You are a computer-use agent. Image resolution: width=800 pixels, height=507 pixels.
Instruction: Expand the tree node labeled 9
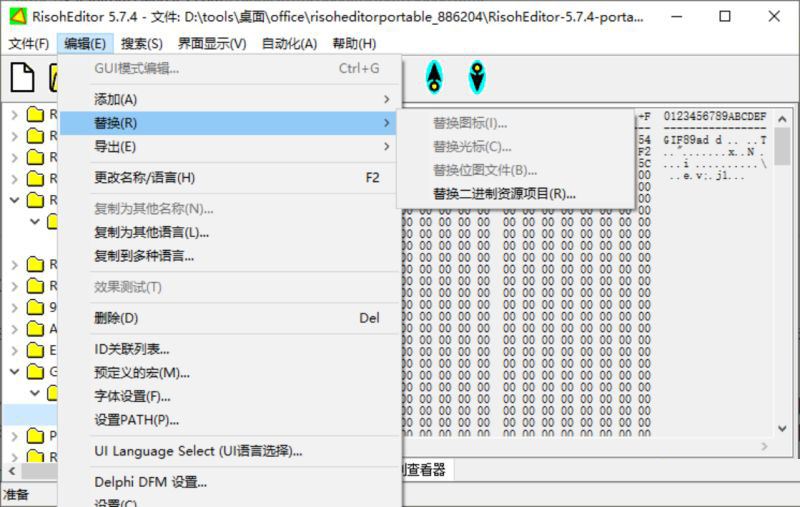click(15, 308)
